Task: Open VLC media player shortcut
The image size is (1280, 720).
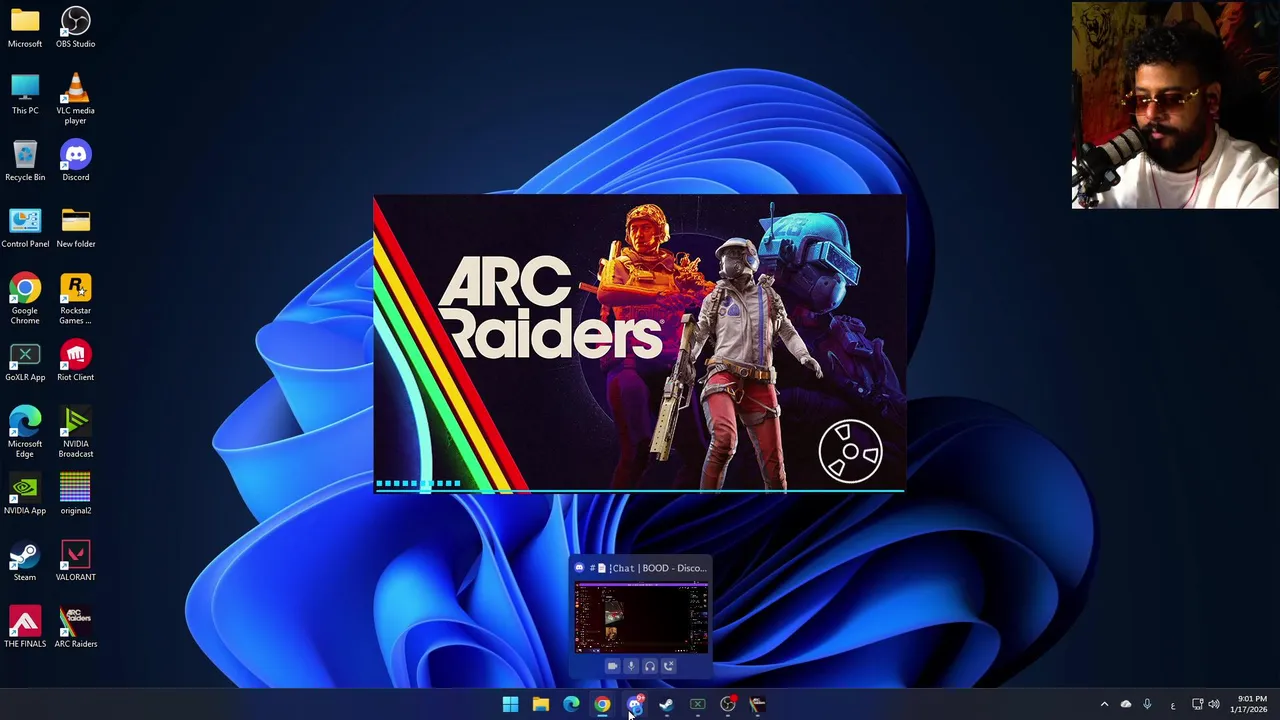Action: (x=75, y=98)
